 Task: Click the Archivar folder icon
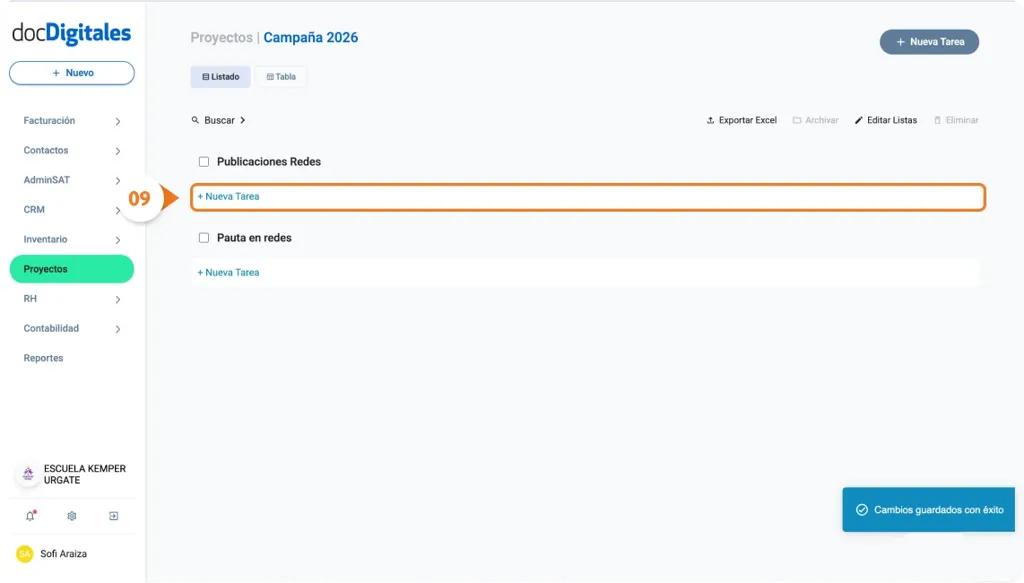798,120
